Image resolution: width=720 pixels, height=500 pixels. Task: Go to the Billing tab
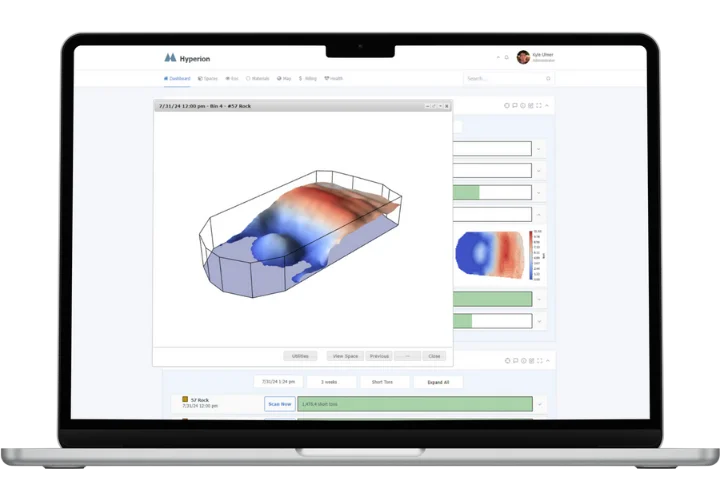(307, 78)
